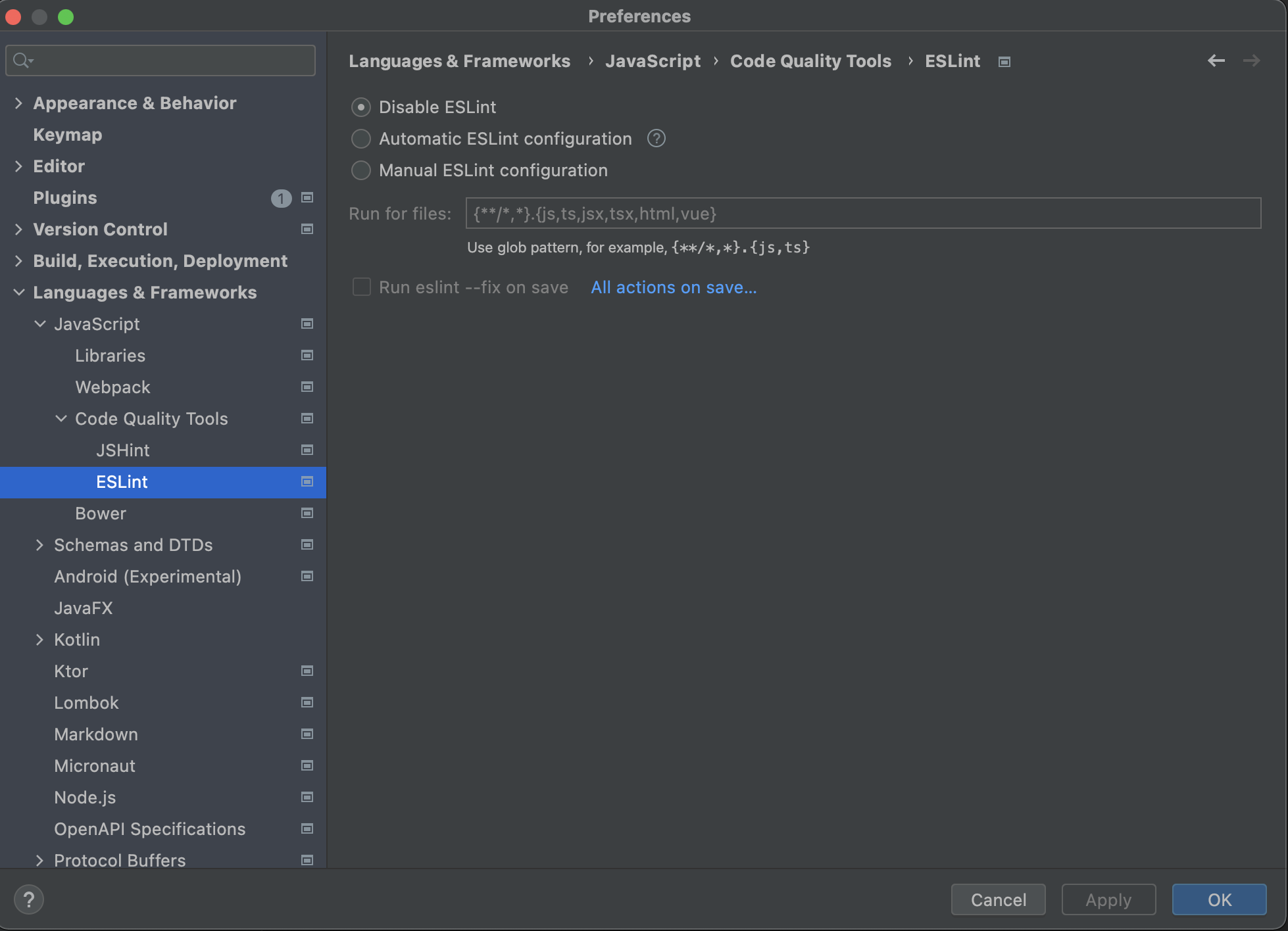Collapse the JavaScript tree node

tap(40, 324)
